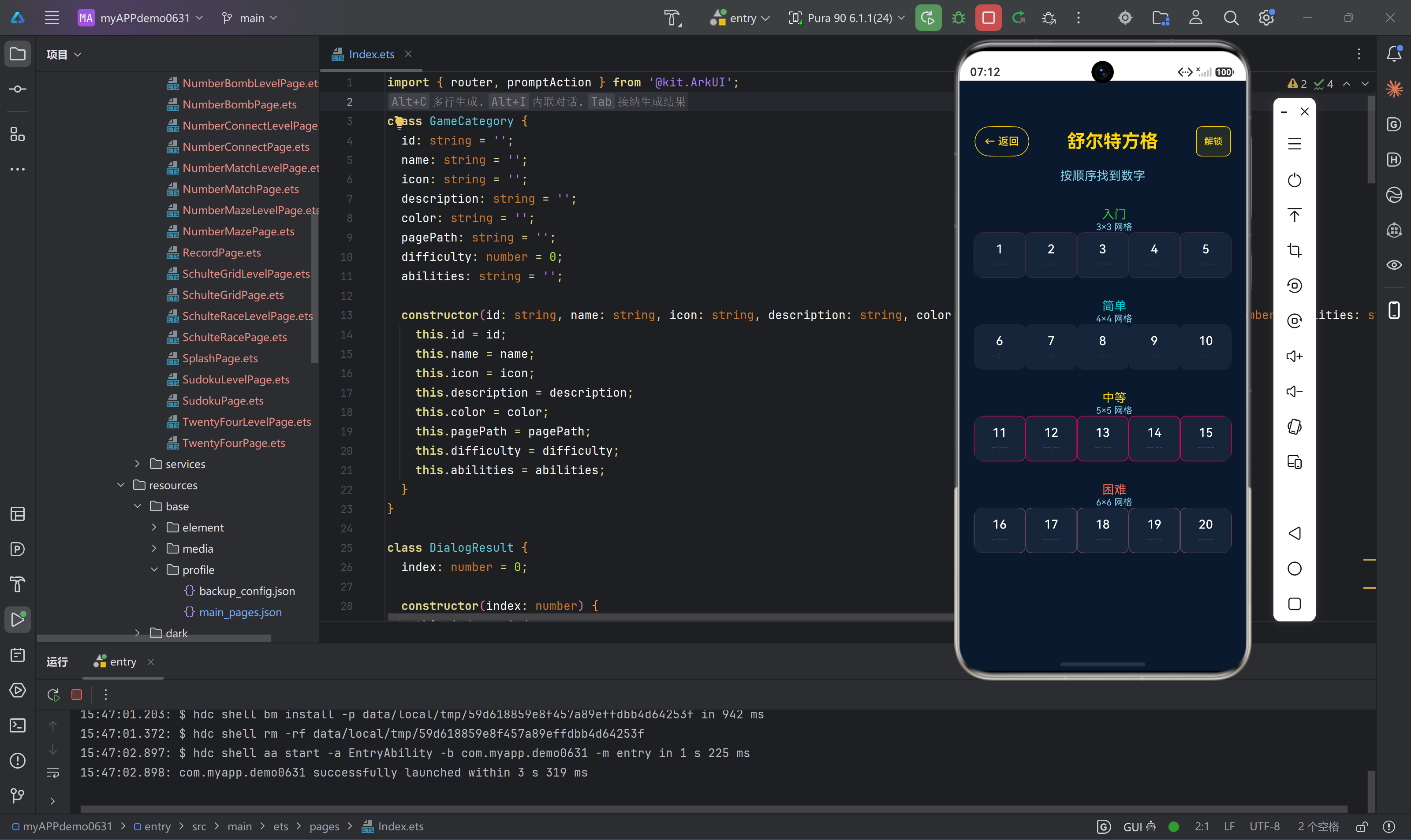
Task: Rerun entry in the Run panel
Action: tap(54, 695)
